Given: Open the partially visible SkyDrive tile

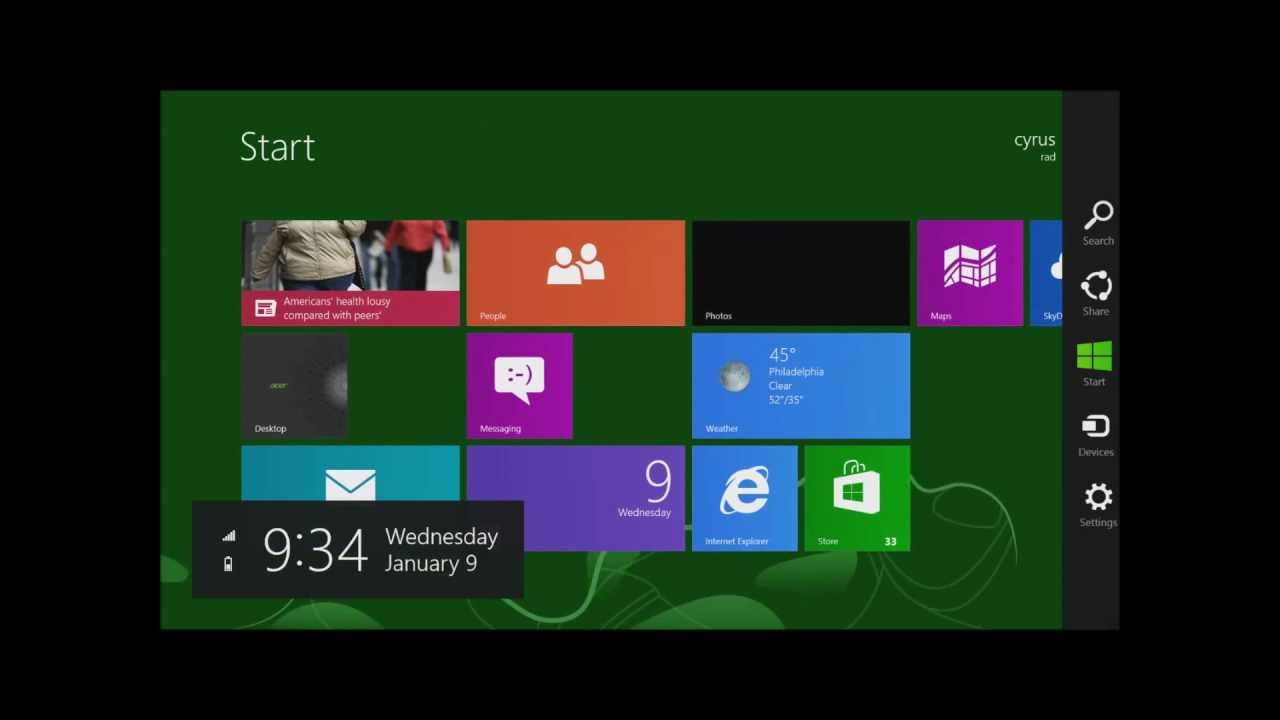Looking at the screenshot, I should tap(1046, 272).
